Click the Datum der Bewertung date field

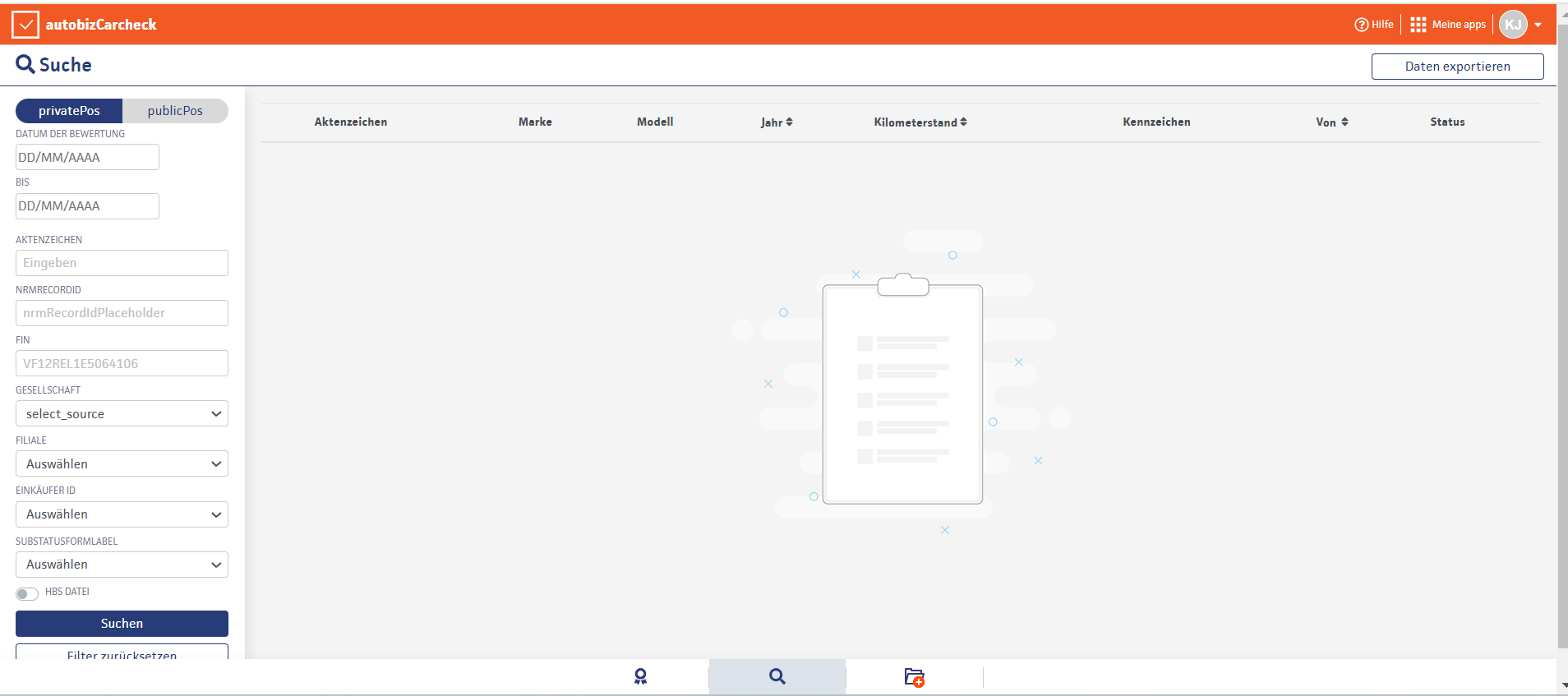click(x=87, y=157)
